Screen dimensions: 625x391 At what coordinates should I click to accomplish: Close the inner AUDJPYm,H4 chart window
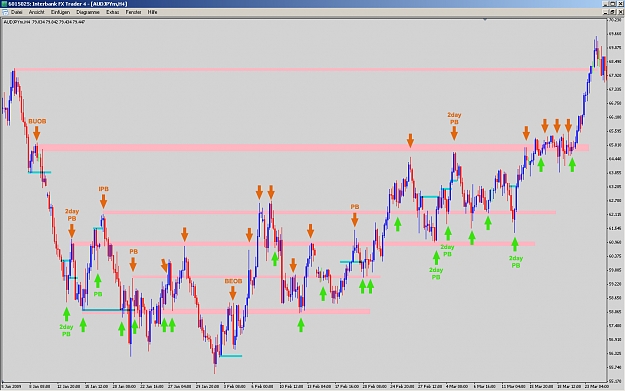[620, 12]
